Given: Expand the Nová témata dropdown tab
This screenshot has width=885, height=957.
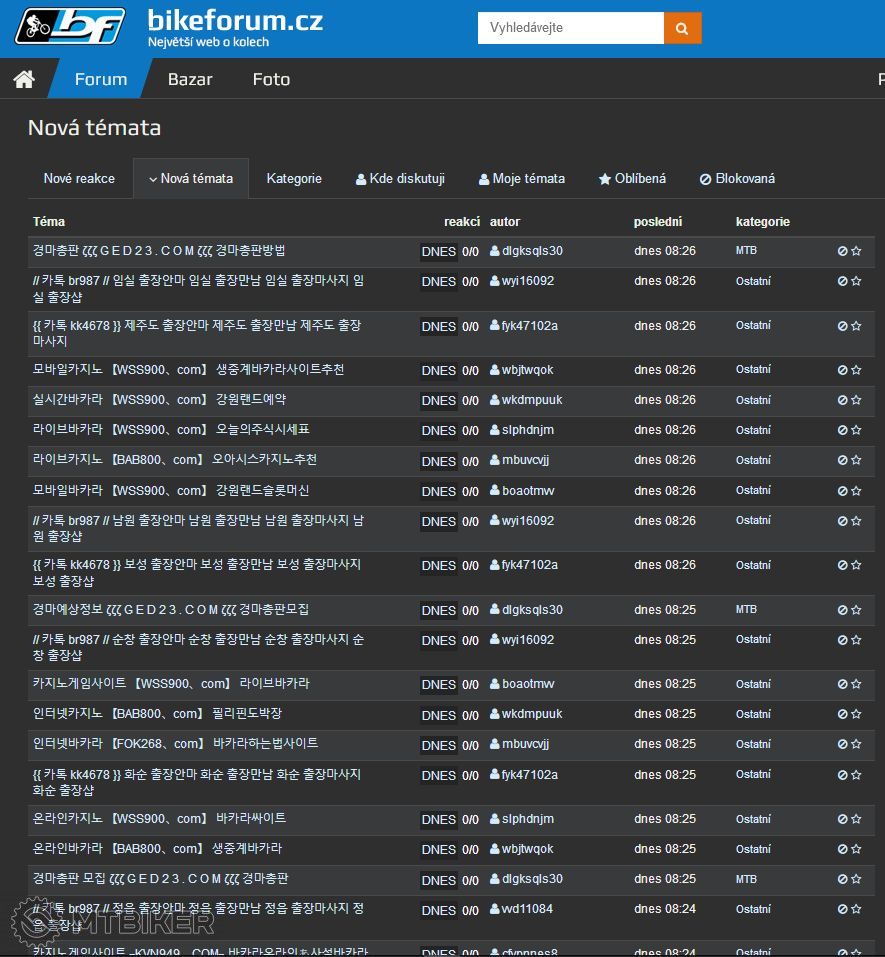Looking at the screenshot, I should (191, 179).
